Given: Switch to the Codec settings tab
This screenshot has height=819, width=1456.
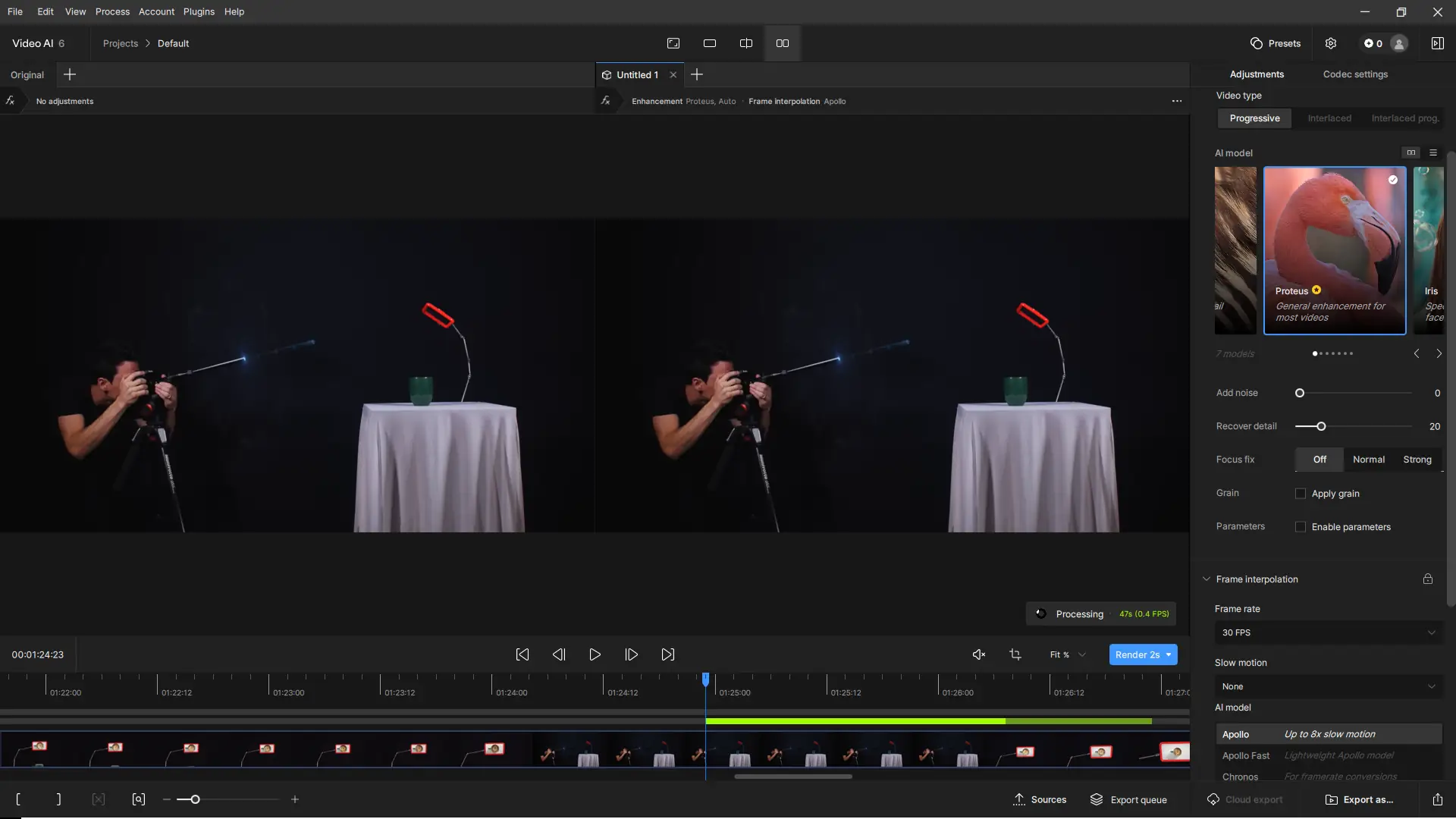Looking at the screenshot, I should [x=1355, y=74].
